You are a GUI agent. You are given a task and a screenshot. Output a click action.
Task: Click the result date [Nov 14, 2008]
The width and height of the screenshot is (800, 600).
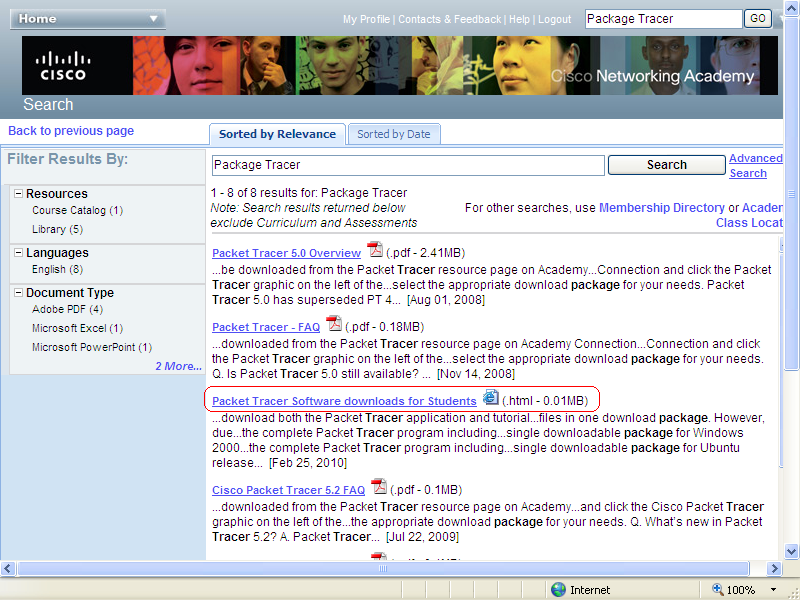click(476, 373)
